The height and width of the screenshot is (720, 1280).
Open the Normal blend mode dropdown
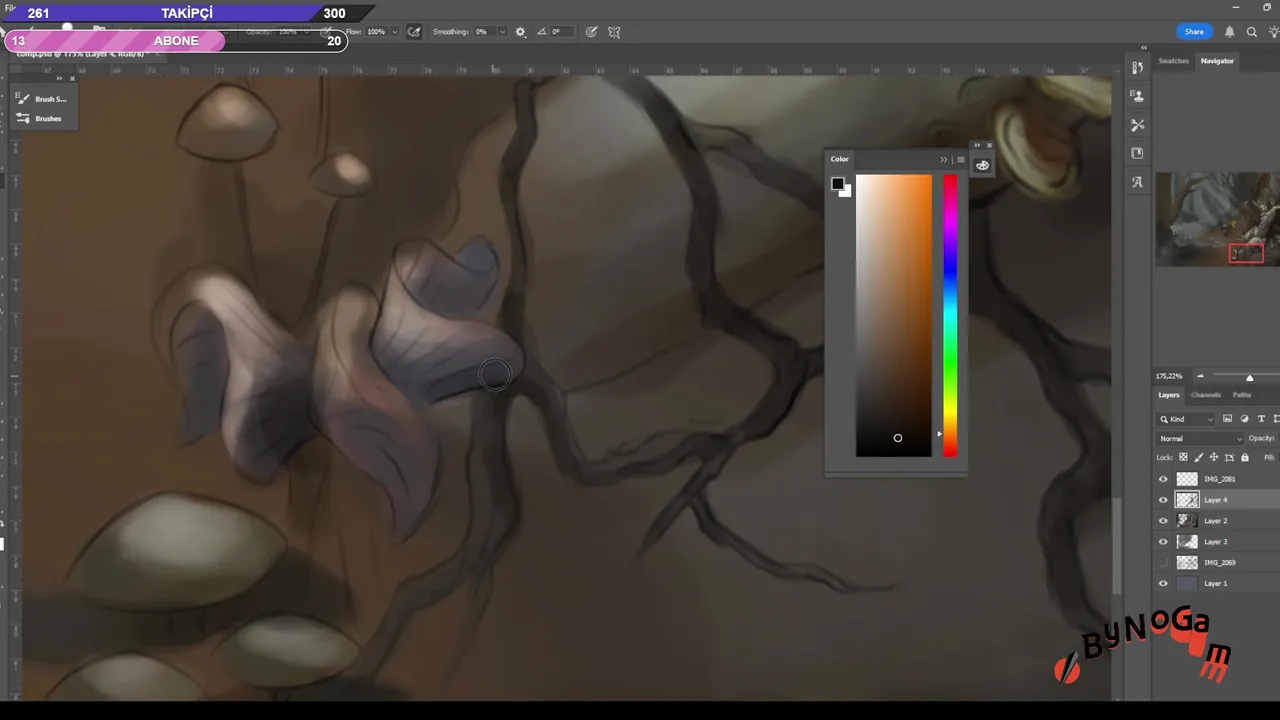click(1200, 438)
